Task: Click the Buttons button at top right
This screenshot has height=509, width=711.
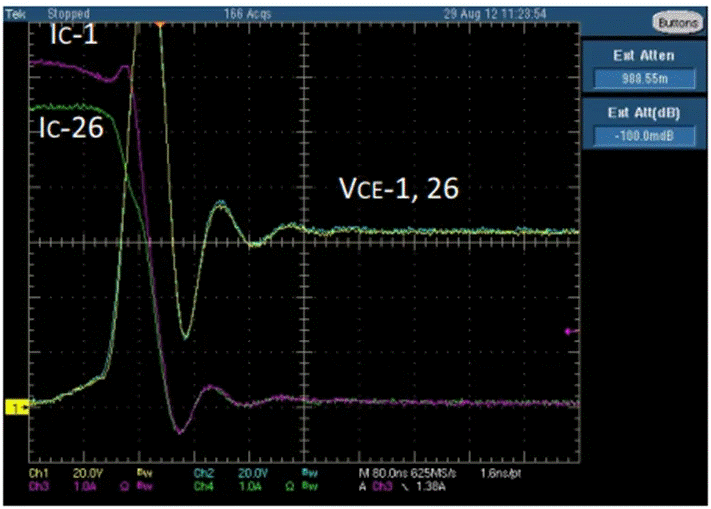Action: 677,22
